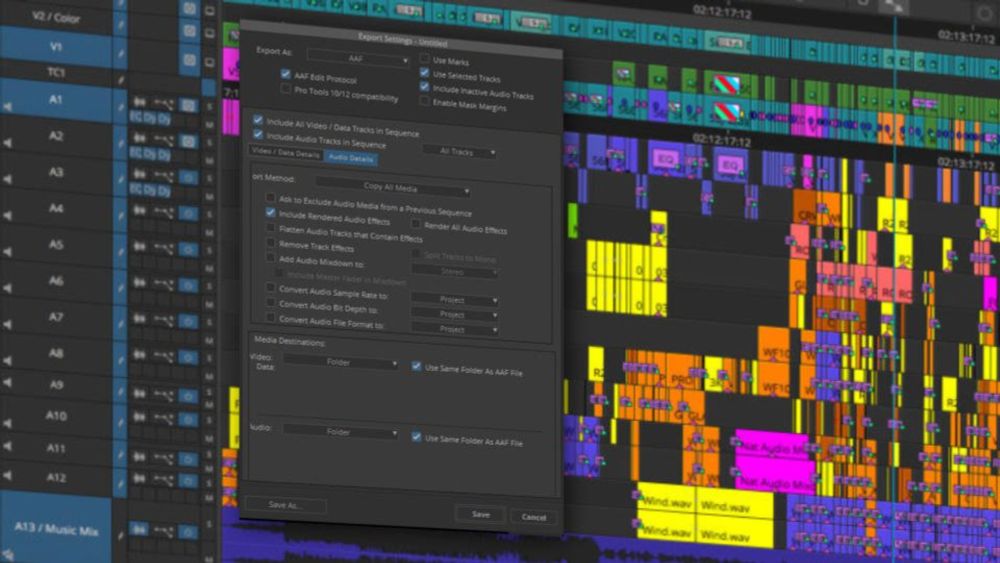Screen dimensions: 1000x563
Task: Open the Video Data Folder dropdown
Action: [x=341, y=362]
